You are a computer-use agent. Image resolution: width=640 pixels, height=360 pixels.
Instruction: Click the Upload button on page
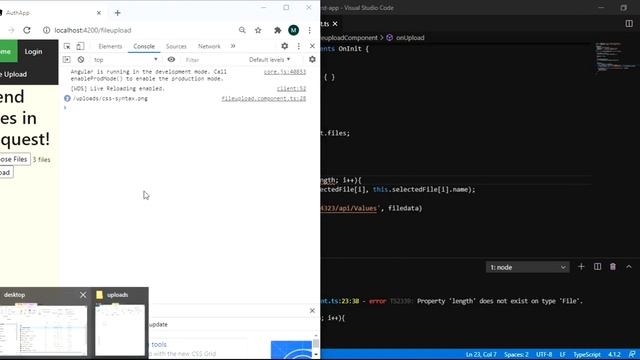pyautogui.click(x=6, y=172)
